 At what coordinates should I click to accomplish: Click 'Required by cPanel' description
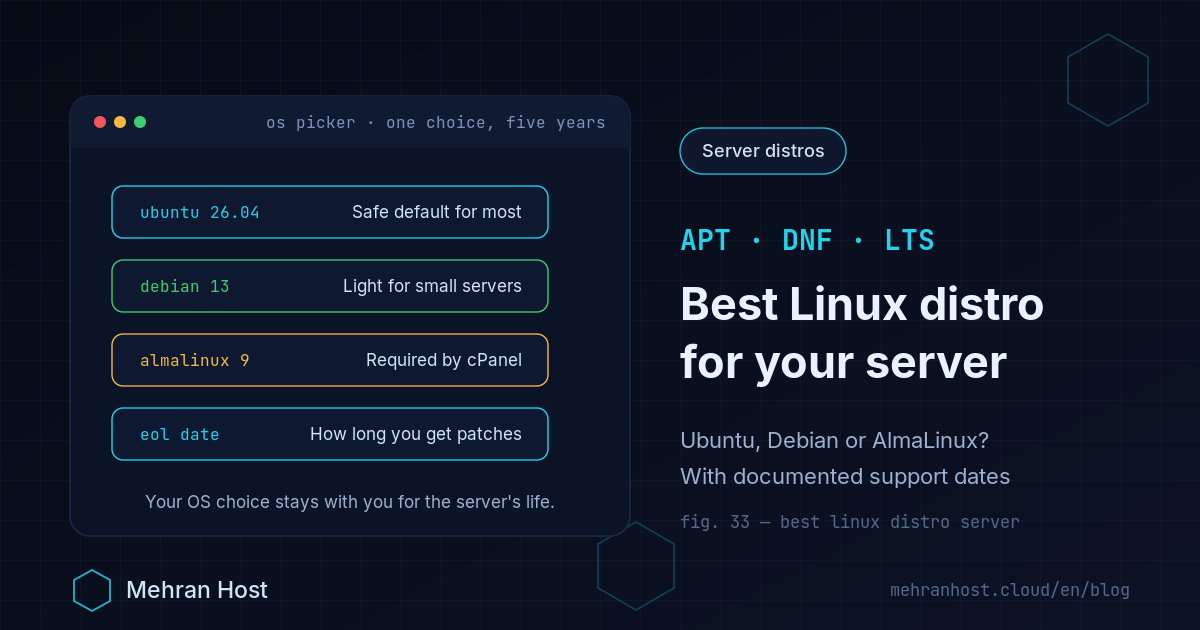click(444, 360)
